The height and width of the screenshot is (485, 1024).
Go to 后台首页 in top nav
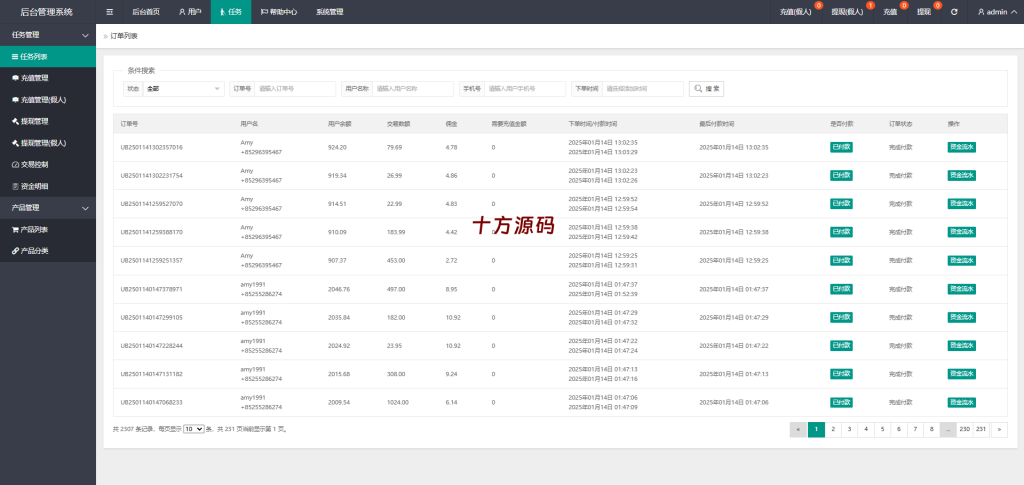(145, 12)
